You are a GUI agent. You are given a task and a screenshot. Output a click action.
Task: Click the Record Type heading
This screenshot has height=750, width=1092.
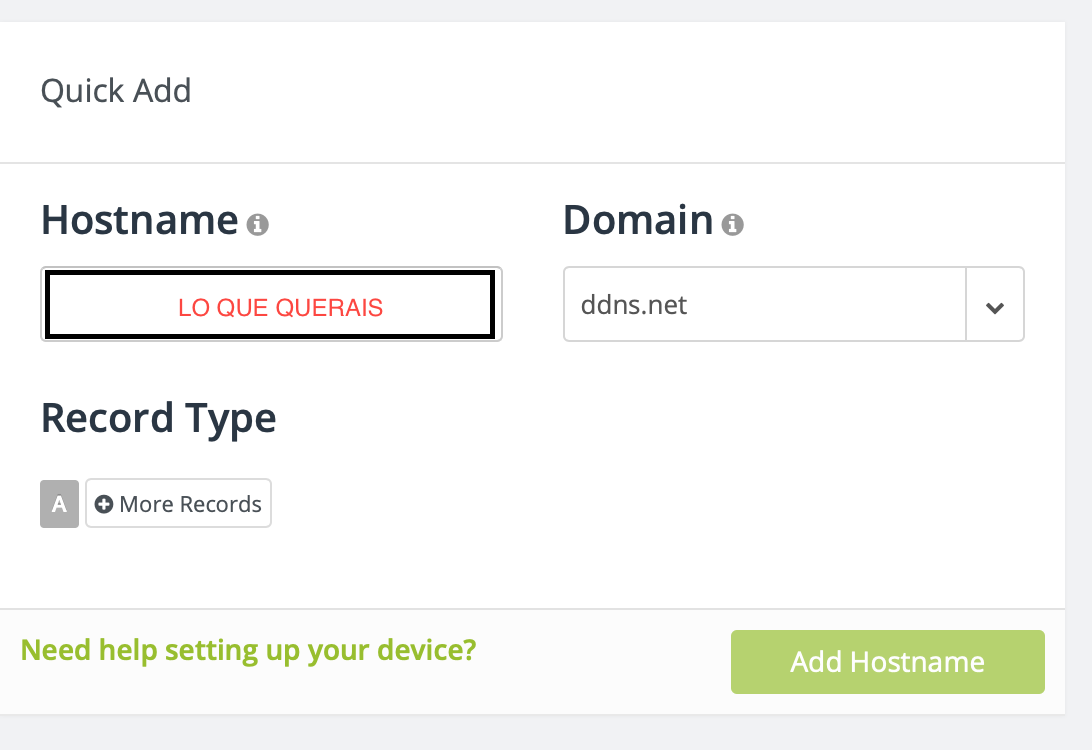[159, 418]
